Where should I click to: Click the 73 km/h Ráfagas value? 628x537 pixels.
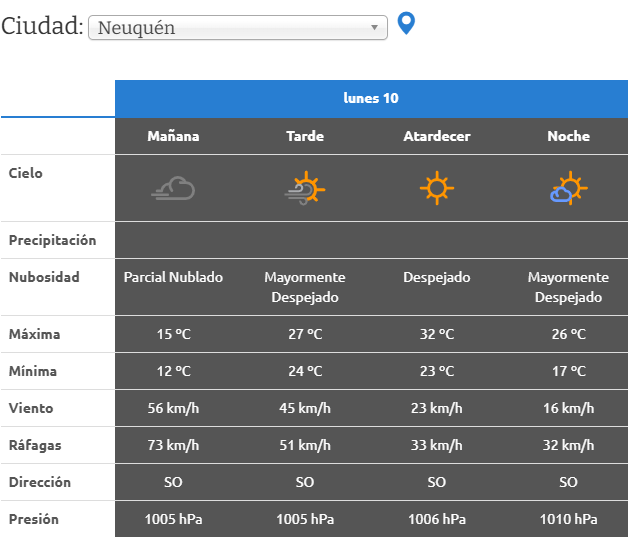click(173, 445)
